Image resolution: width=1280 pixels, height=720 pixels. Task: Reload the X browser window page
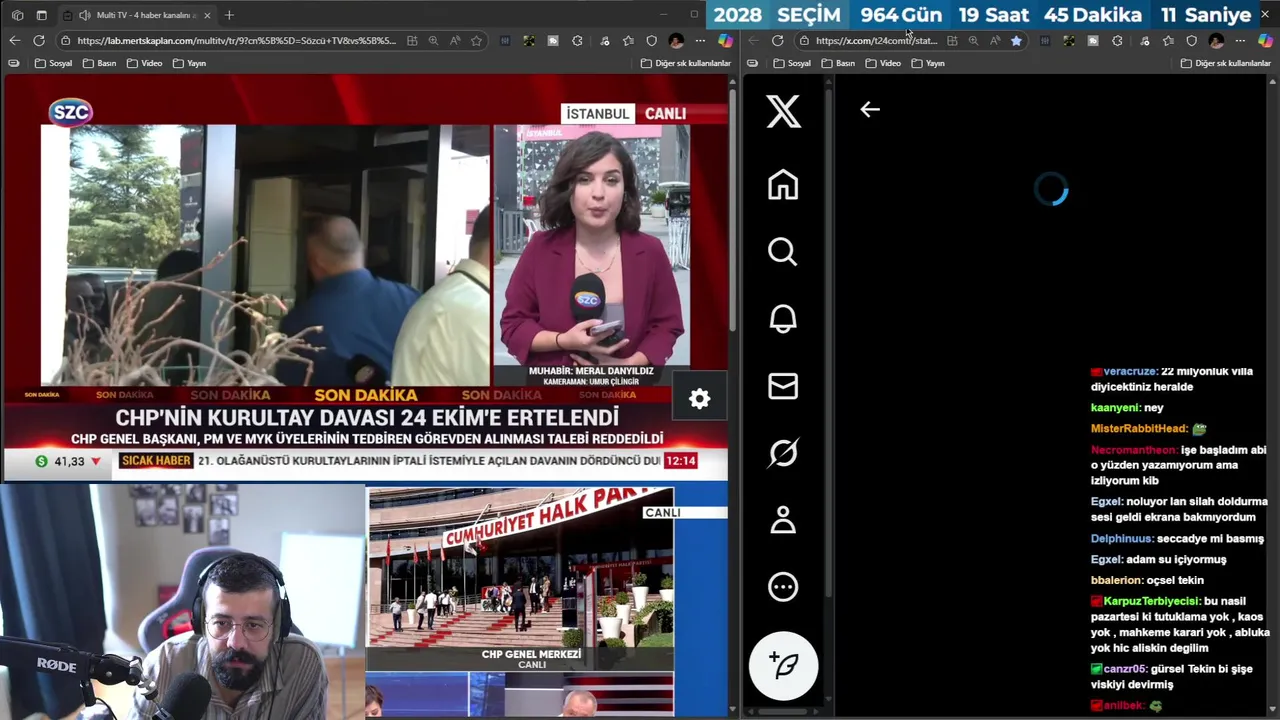(x=777, y=41)
